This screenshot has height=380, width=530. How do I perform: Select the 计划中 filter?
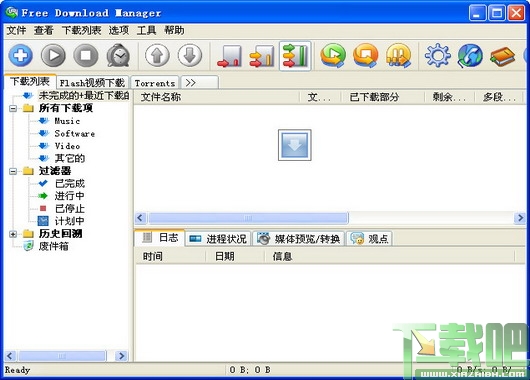click(x=70, y=221)
